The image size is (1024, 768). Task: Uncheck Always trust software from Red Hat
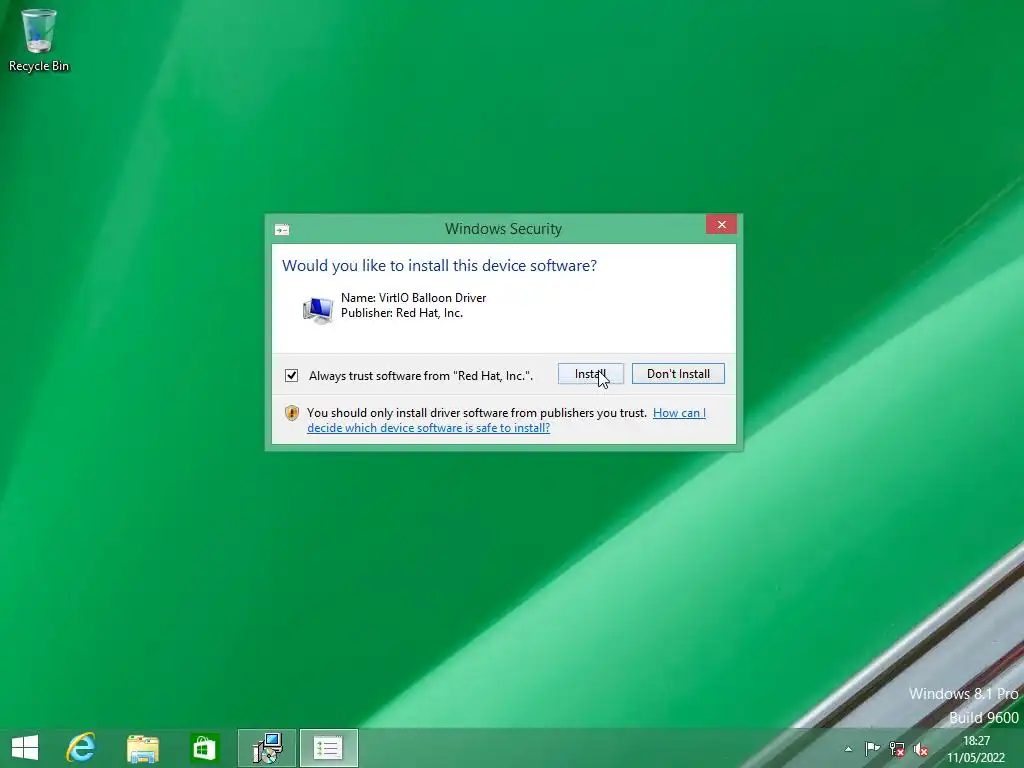point(291,376)
